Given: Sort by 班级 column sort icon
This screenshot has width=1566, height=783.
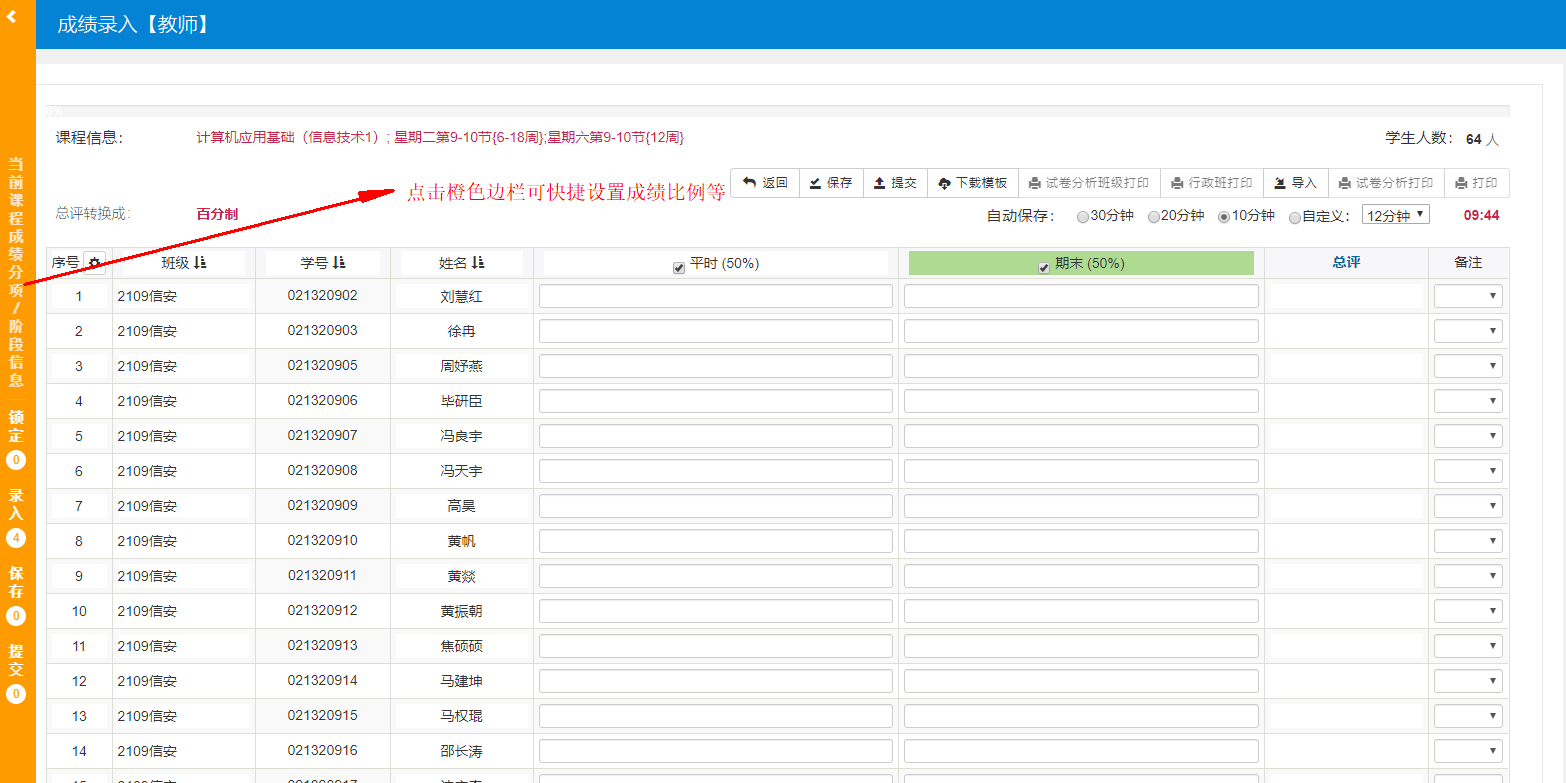Looking at the screenshot, I should pos(201,263).
